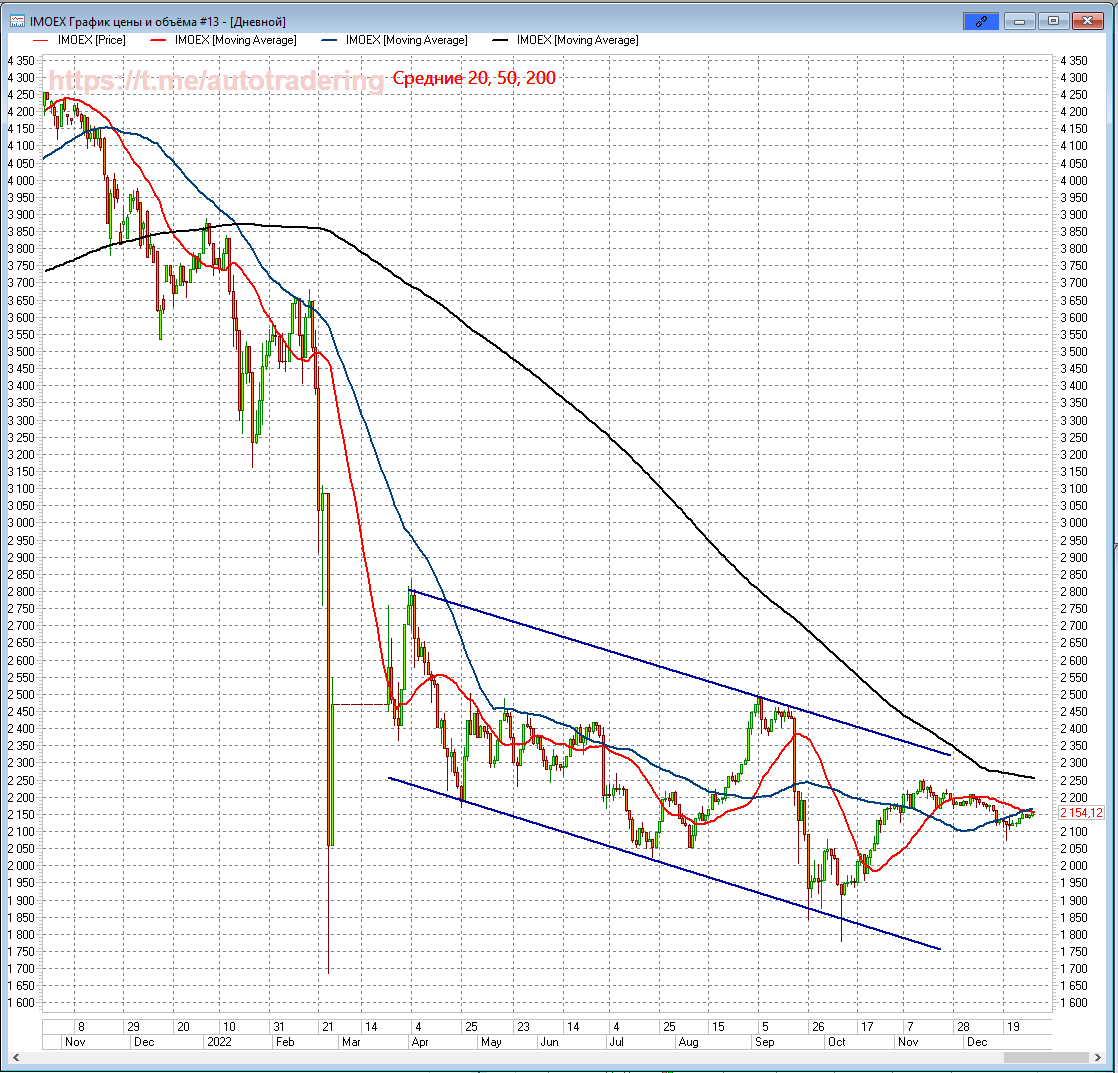This screenshot has width=1118, height=1073.
Task: Click the red 'Средние 20, 50, 200' text label
Action: [x=474, y=78]
